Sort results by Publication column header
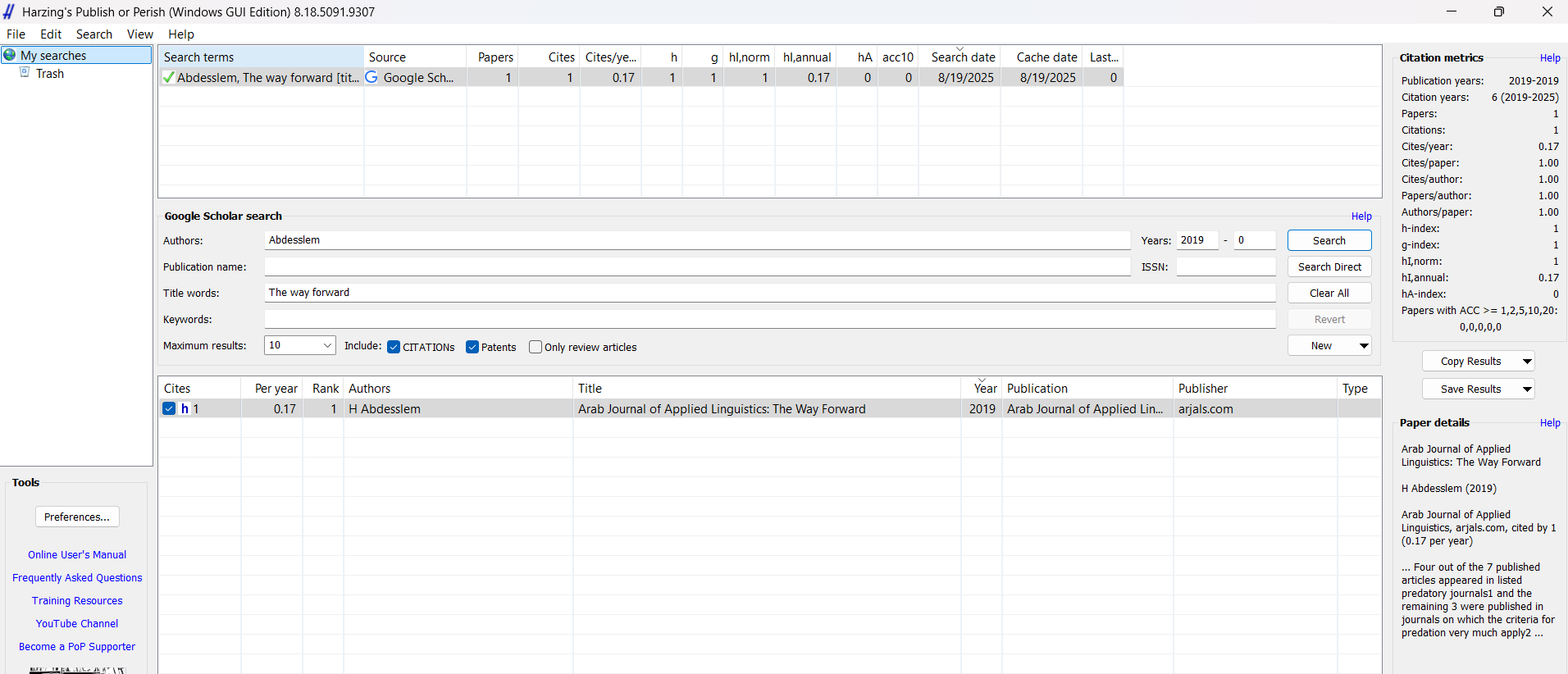1568x674 pixels. [1087, 388]
